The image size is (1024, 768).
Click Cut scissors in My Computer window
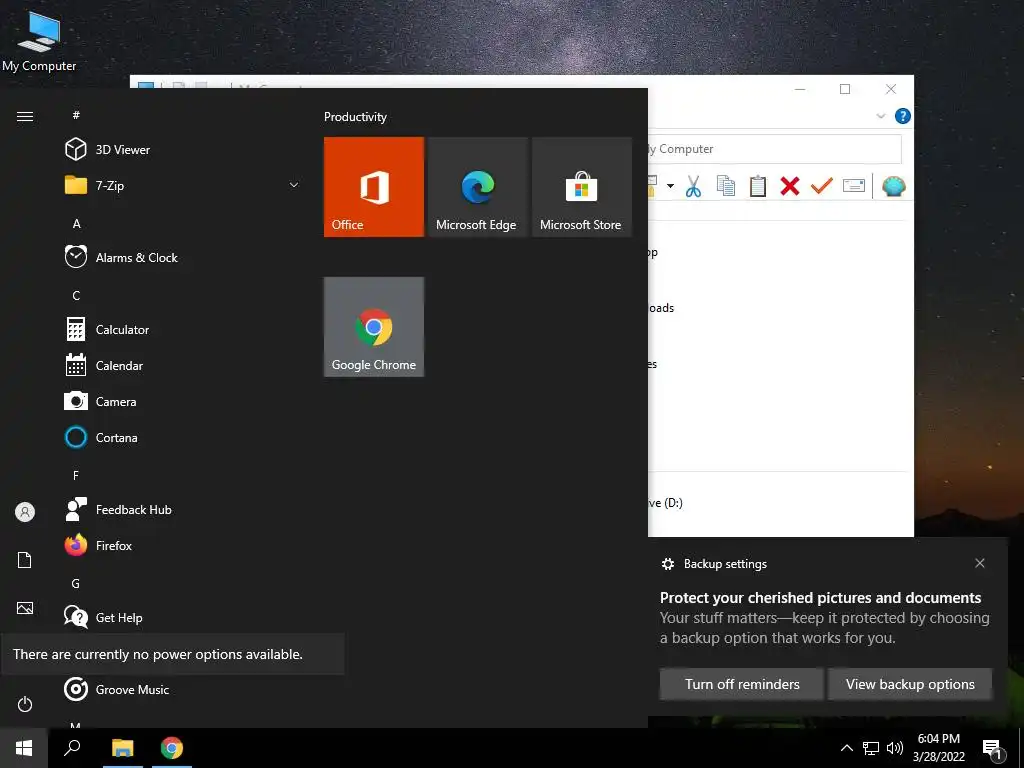(694, 186)
